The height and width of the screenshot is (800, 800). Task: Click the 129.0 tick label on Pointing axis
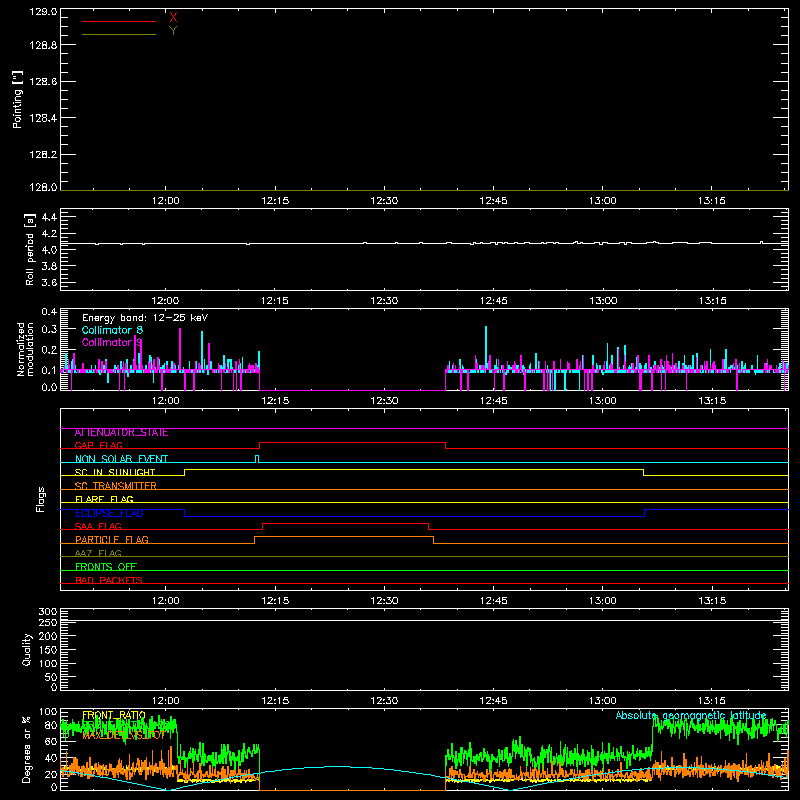pyautogui.click(x=43, y=12)
